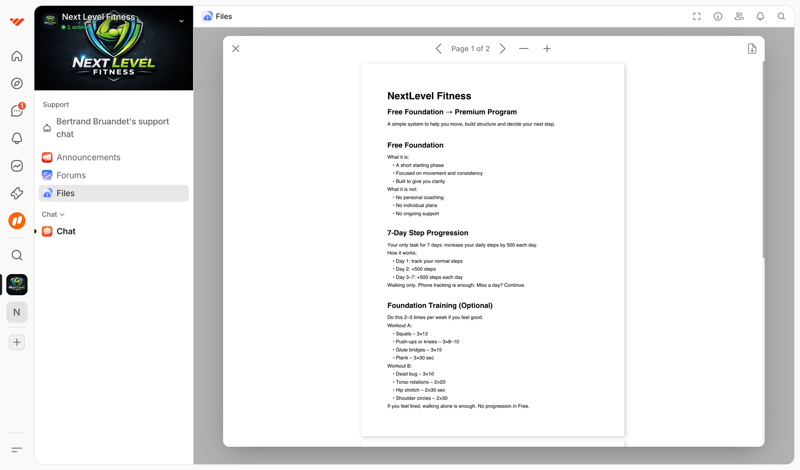The width and height of the screenshot is (800, 470).
Task: Click the Next Level Fitness banner image
Action: [114, 48]
